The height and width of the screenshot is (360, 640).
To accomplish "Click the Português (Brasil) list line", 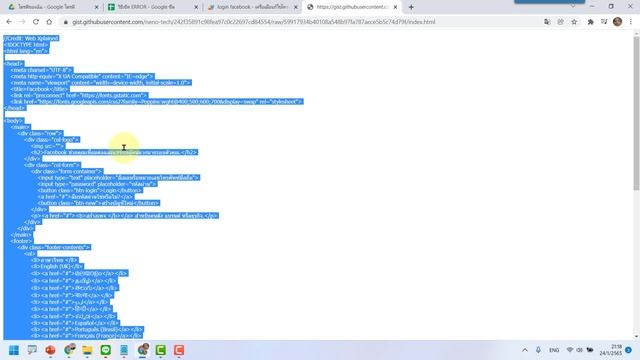I will (x=87, y=329).
